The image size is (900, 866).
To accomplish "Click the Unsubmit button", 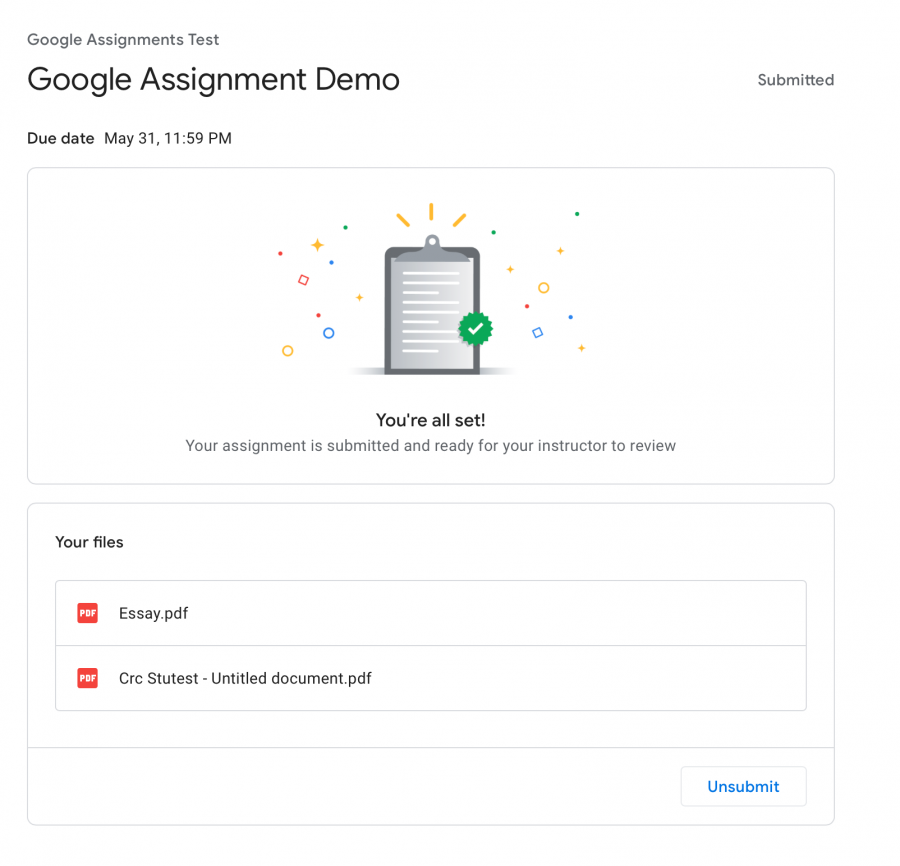I will [x=743, y=786].
